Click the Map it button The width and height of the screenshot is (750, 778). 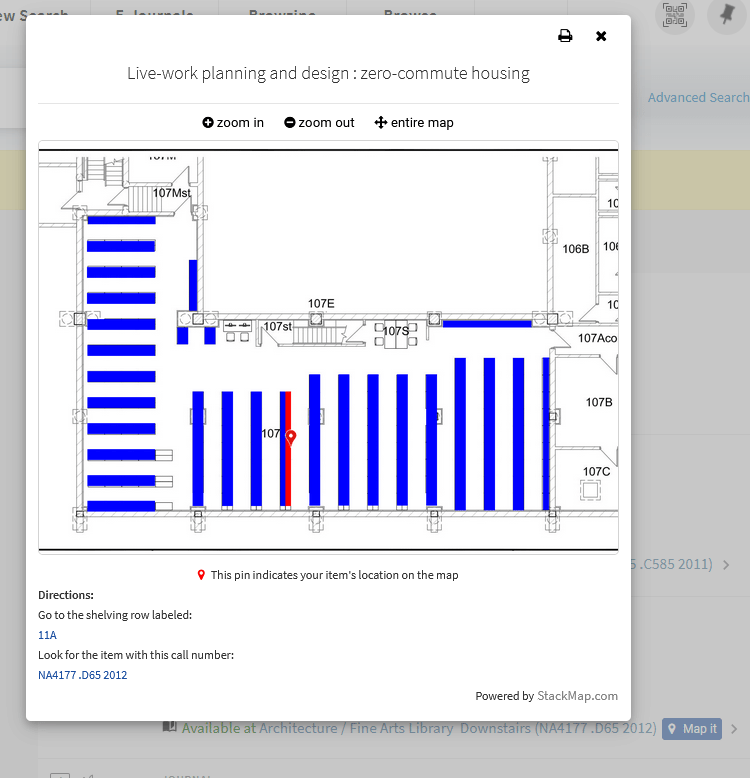tap(692, 729)
